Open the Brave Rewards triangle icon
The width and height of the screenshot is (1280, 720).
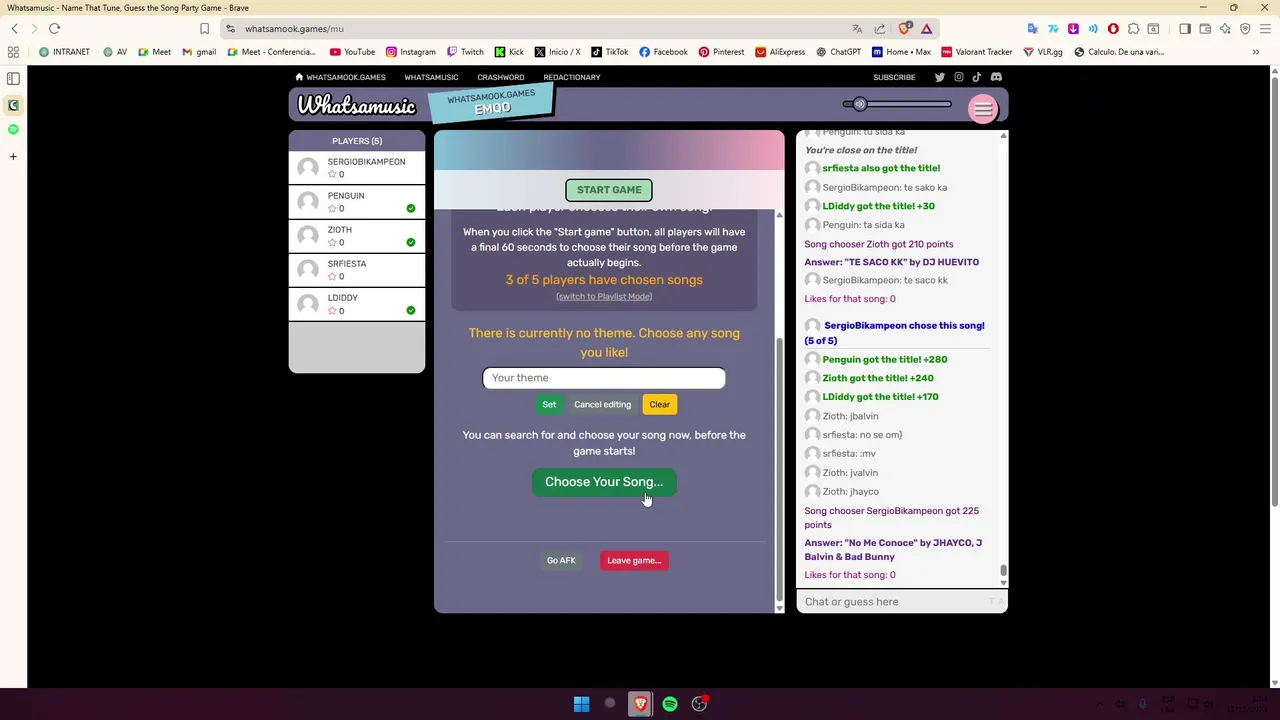pyautogui.click(x=927, y=29)
